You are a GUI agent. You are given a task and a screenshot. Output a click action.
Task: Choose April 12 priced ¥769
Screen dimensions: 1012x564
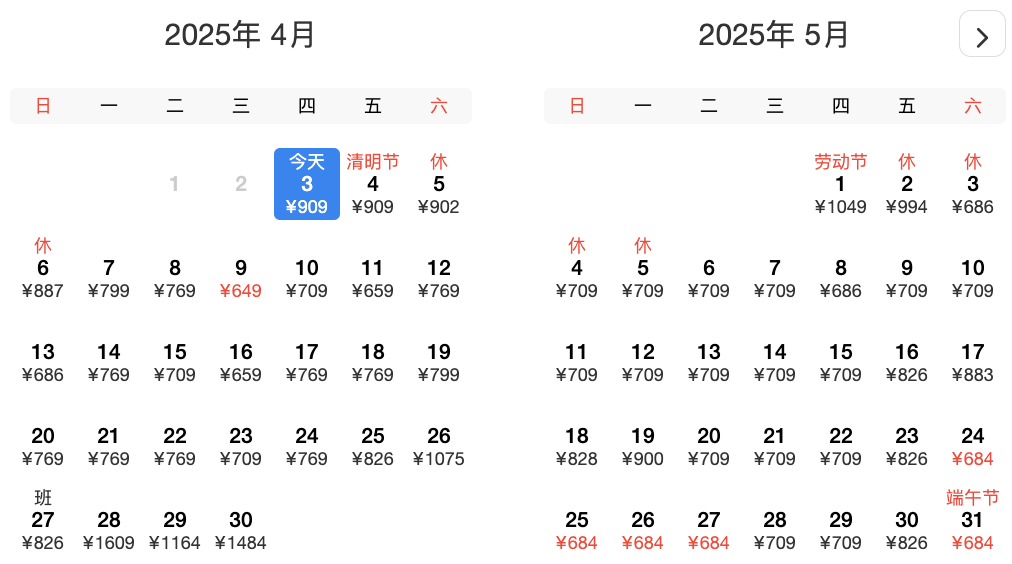click(439, 279)
